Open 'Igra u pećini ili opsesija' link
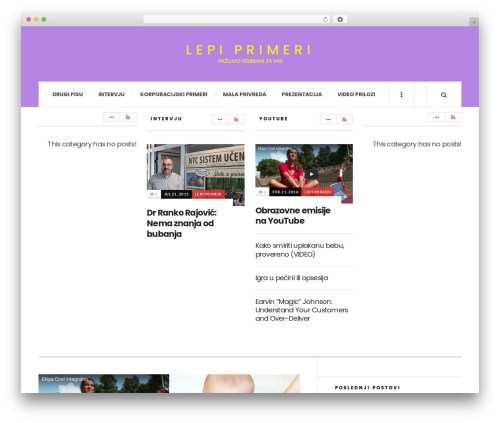Image resolution: width=500 pixels, height=423 pixels. coord(292,278)
